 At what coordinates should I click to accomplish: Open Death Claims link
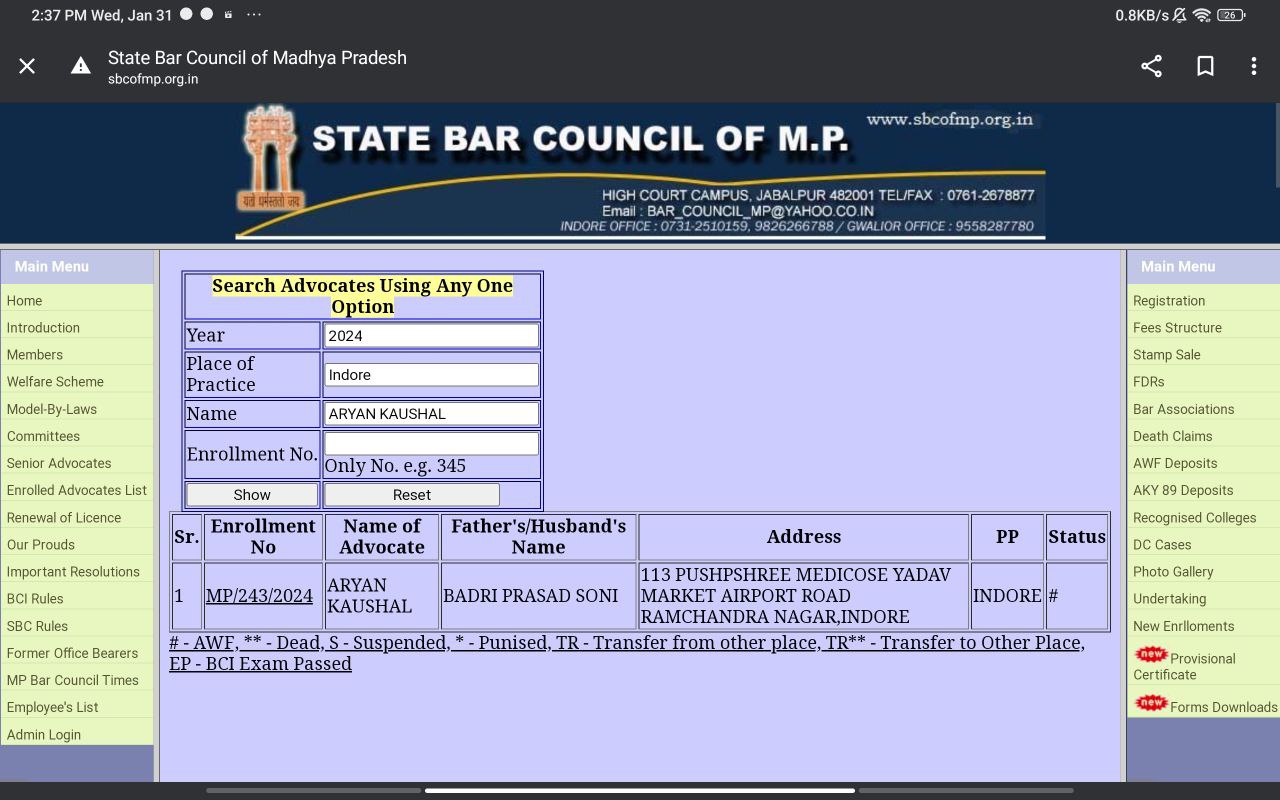click(1173, 436)
